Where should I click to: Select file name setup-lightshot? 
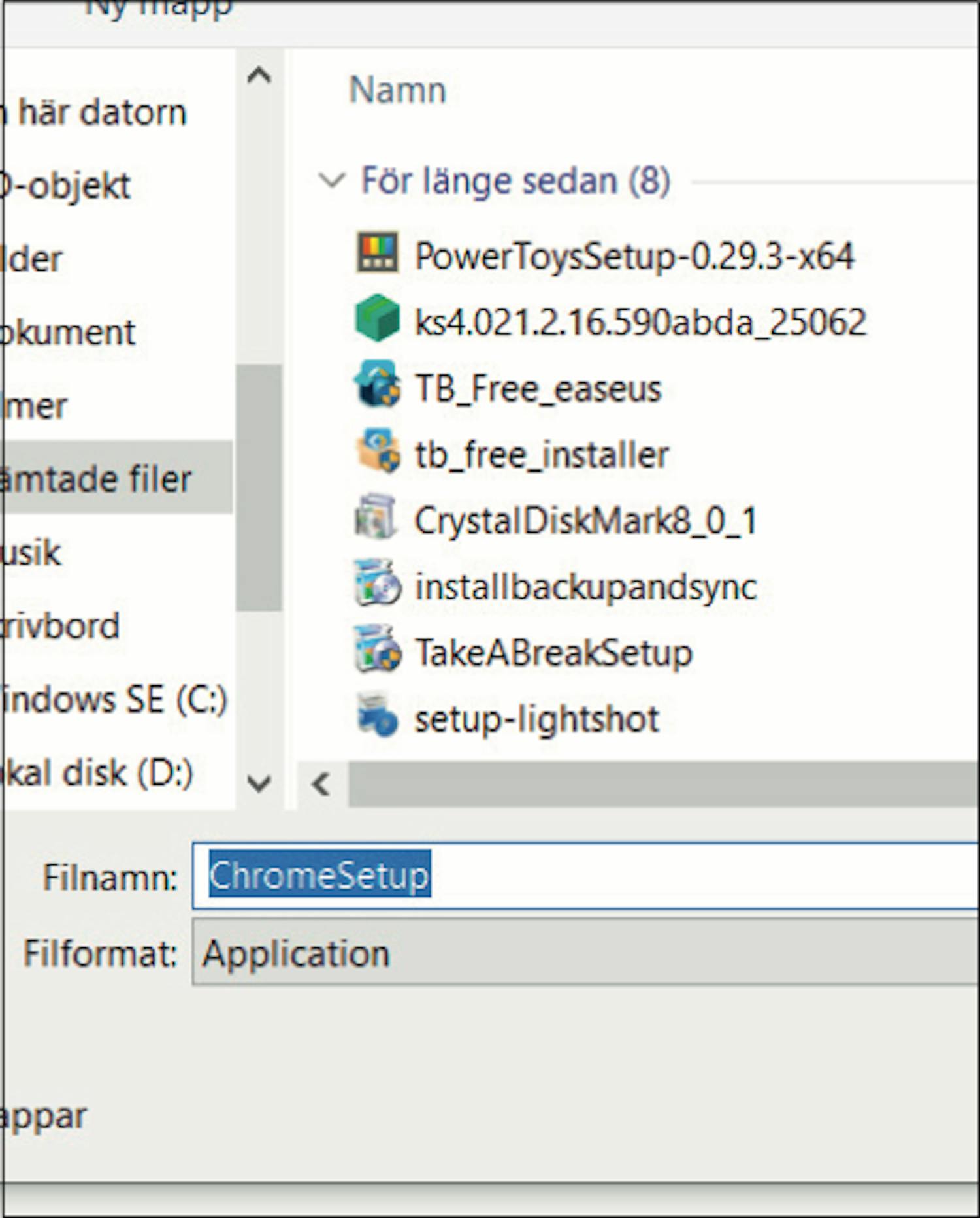point(537,719)
